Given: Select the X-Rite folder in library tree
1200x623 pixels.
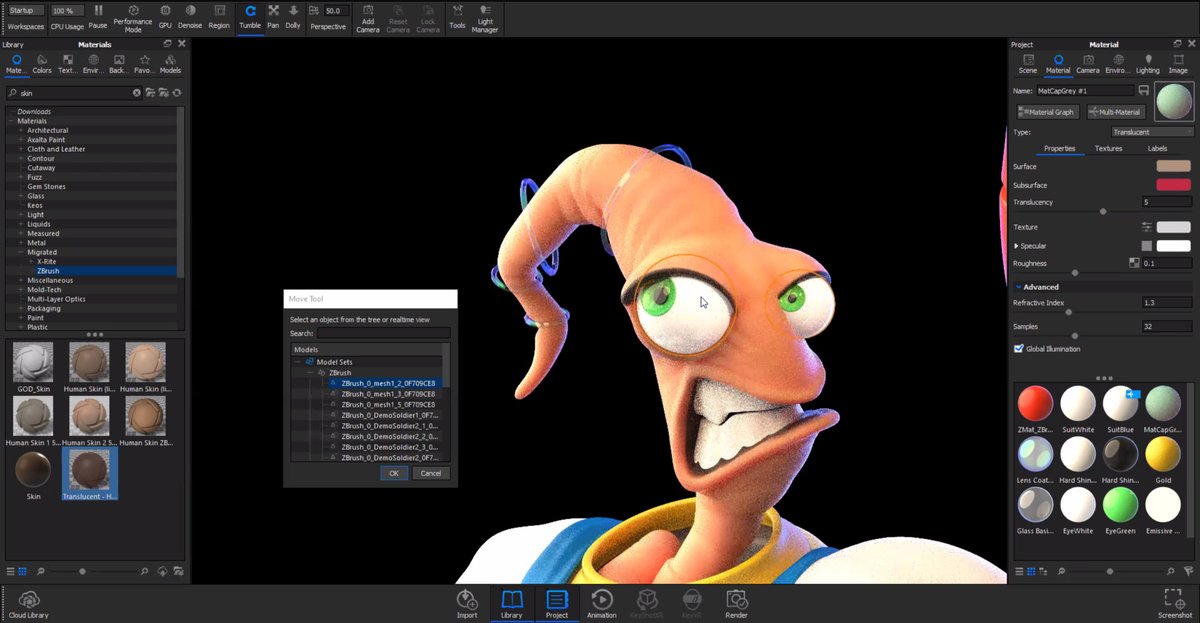Looking at the screenshot, I should click(x=47, y=261).
